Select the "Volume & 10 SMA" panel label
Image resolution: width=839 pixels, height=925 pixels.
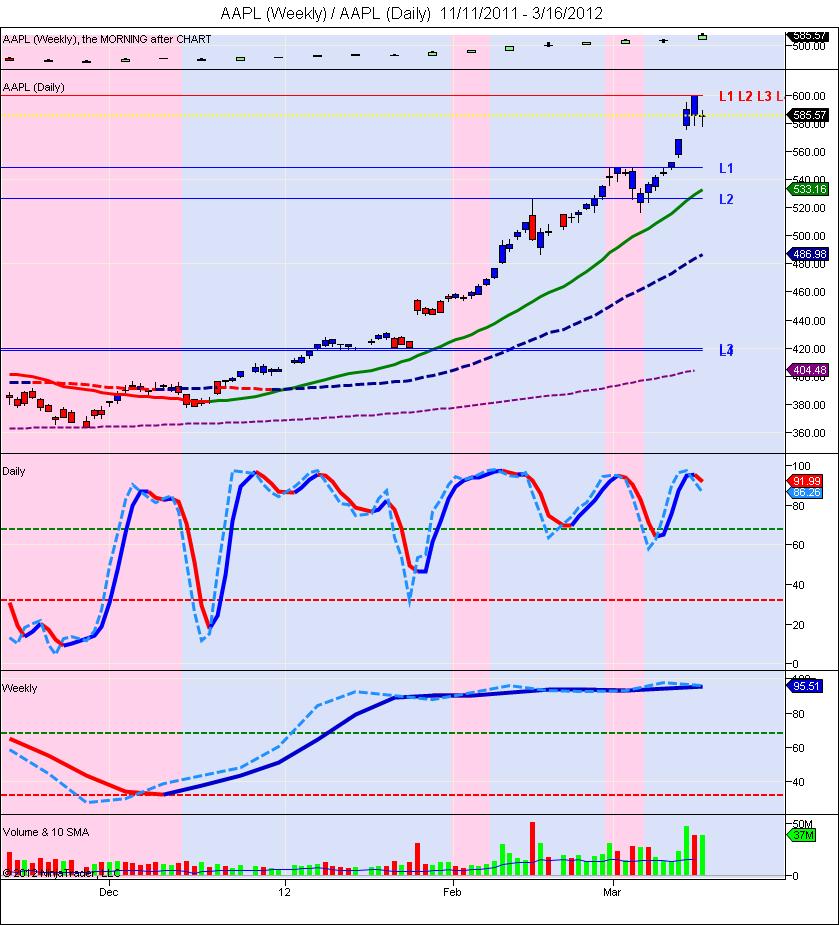[x=46, y=832]
